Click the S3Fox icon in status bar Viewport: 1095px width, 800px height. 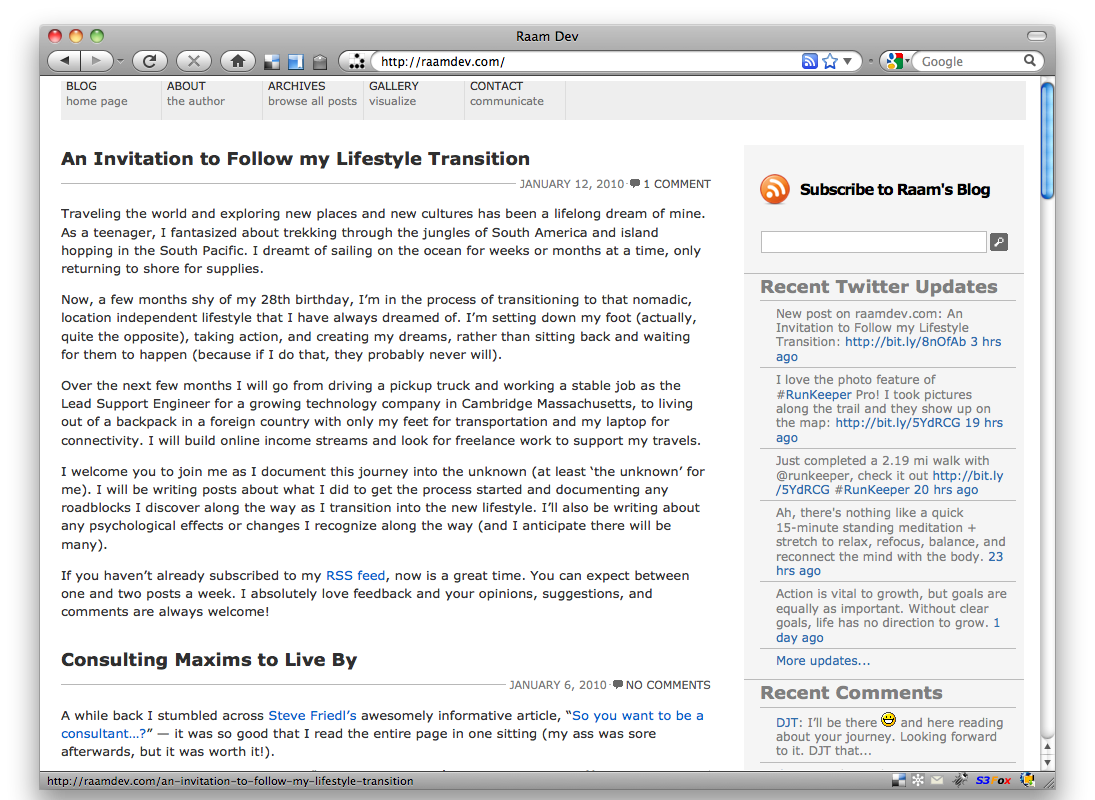click(993, 780)
